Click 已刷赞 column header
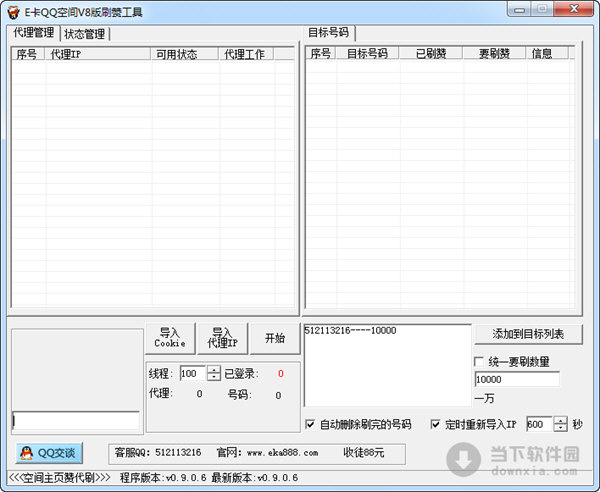Screen dimensions: 600x492 (431, 53)
